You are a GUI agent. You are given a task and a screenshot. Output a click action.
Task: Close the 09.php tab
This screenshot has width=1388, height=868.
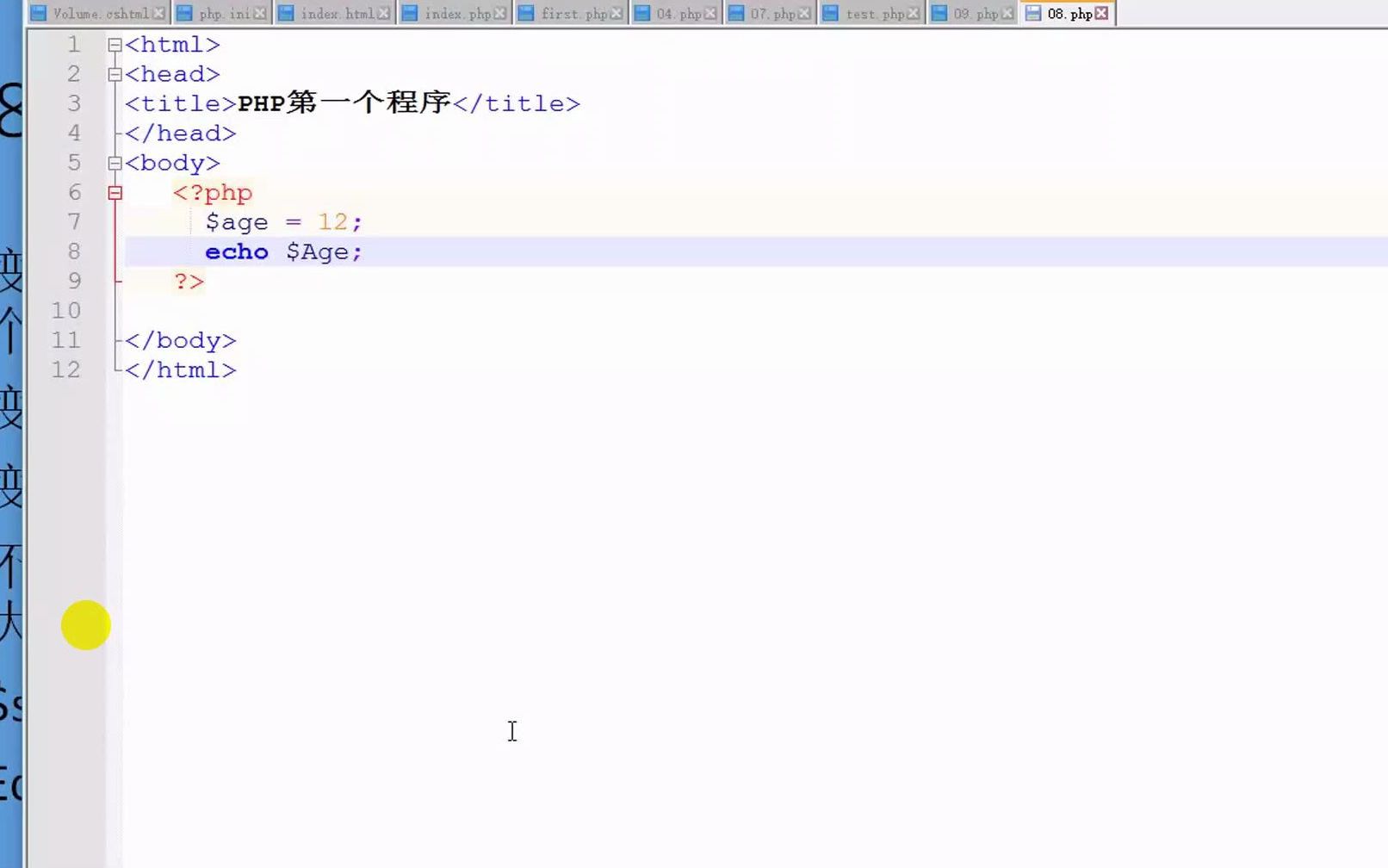tap(1007, 14)
